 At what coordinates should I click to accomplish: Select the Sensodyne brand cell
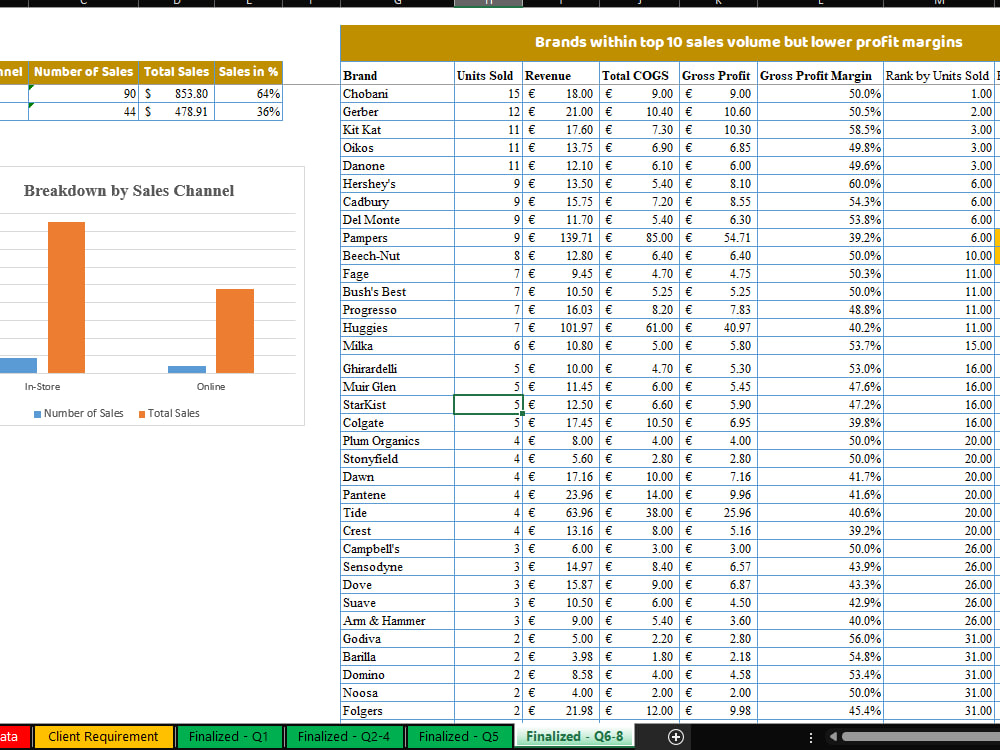(x=397, y=566)
